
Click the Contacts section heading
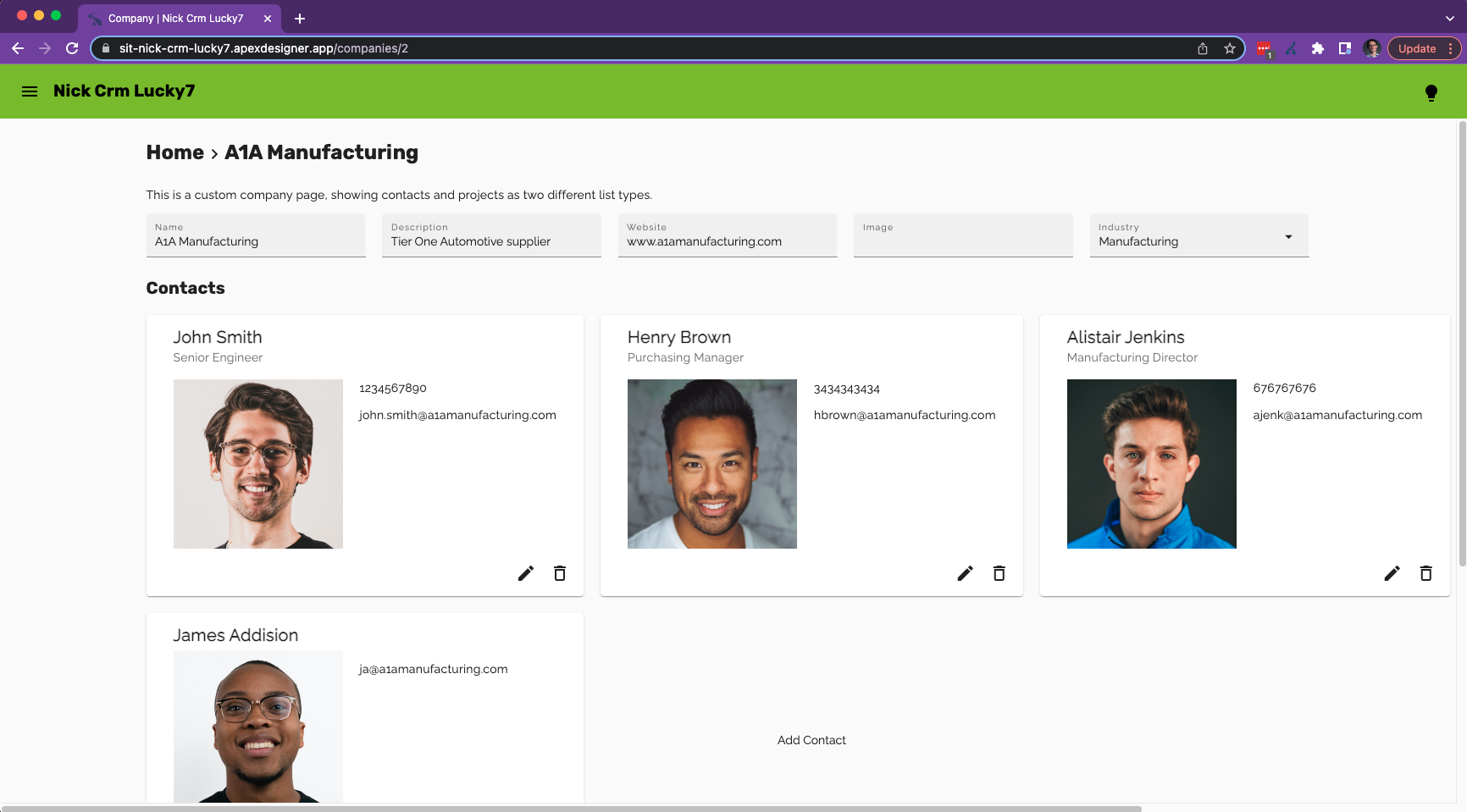tap(185, 288)
